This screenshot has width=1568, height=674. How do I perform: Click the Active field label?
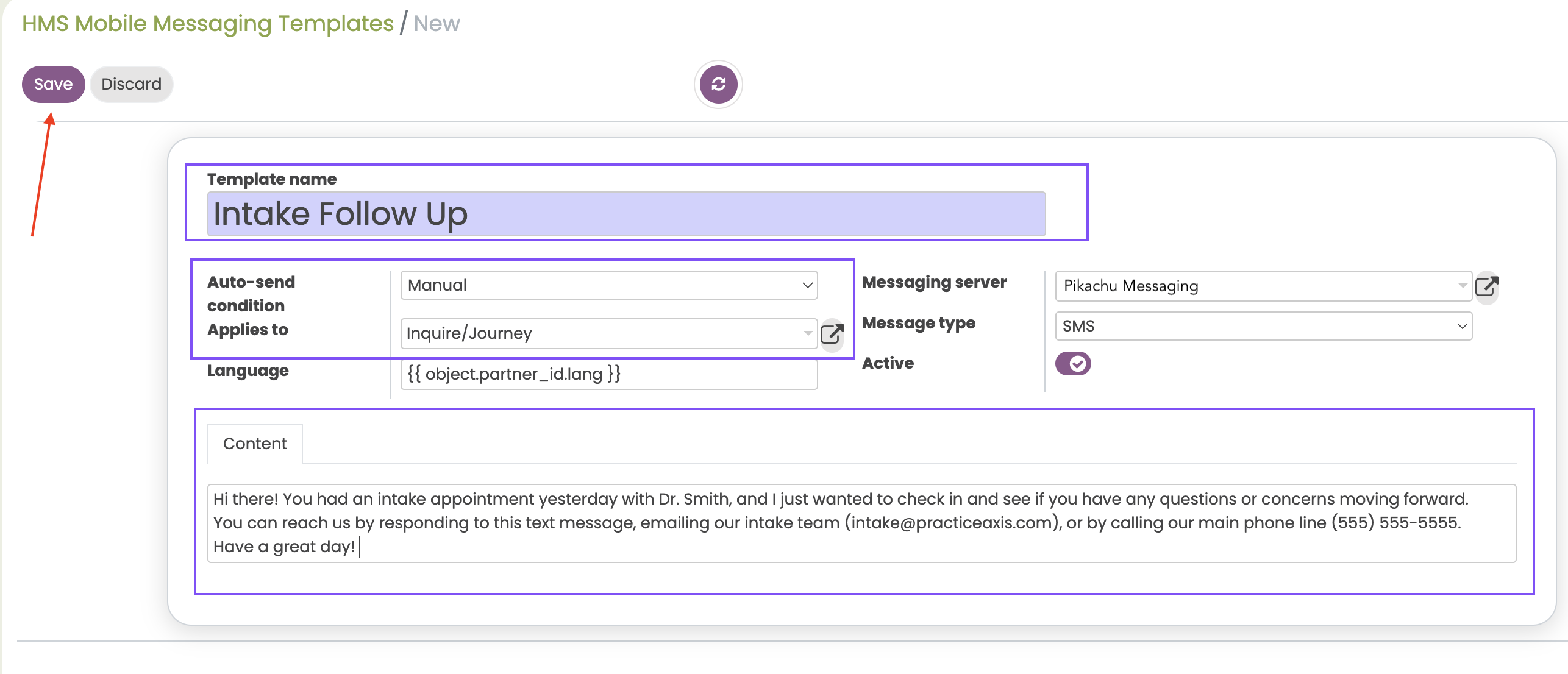click(x=888, y=363)
